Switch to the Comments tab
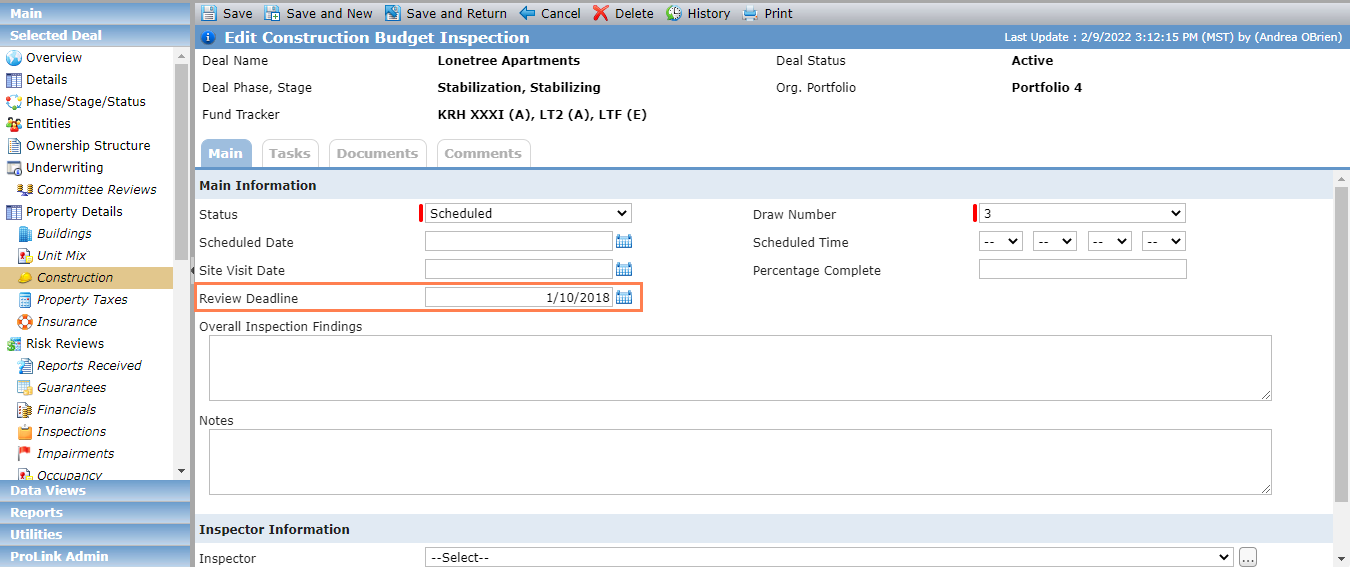 point(483,153)
